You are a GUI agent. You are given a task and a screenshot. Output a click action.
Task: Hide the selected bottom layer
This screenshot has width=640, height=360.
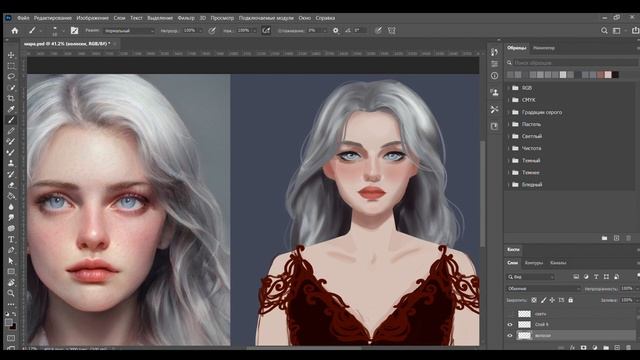[x=510, y=336]
